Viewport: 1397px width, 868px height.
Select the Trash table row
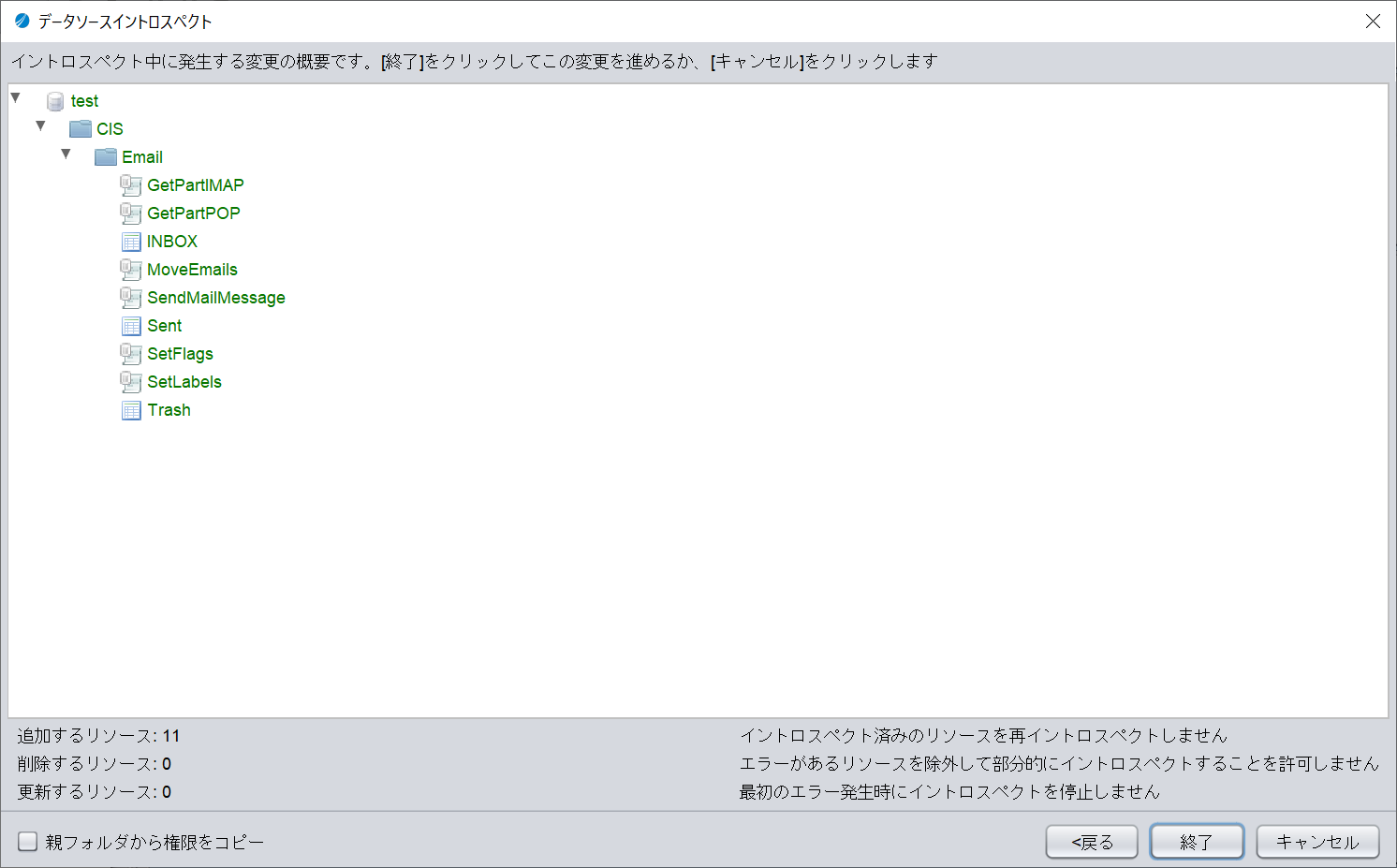[169, 410]
